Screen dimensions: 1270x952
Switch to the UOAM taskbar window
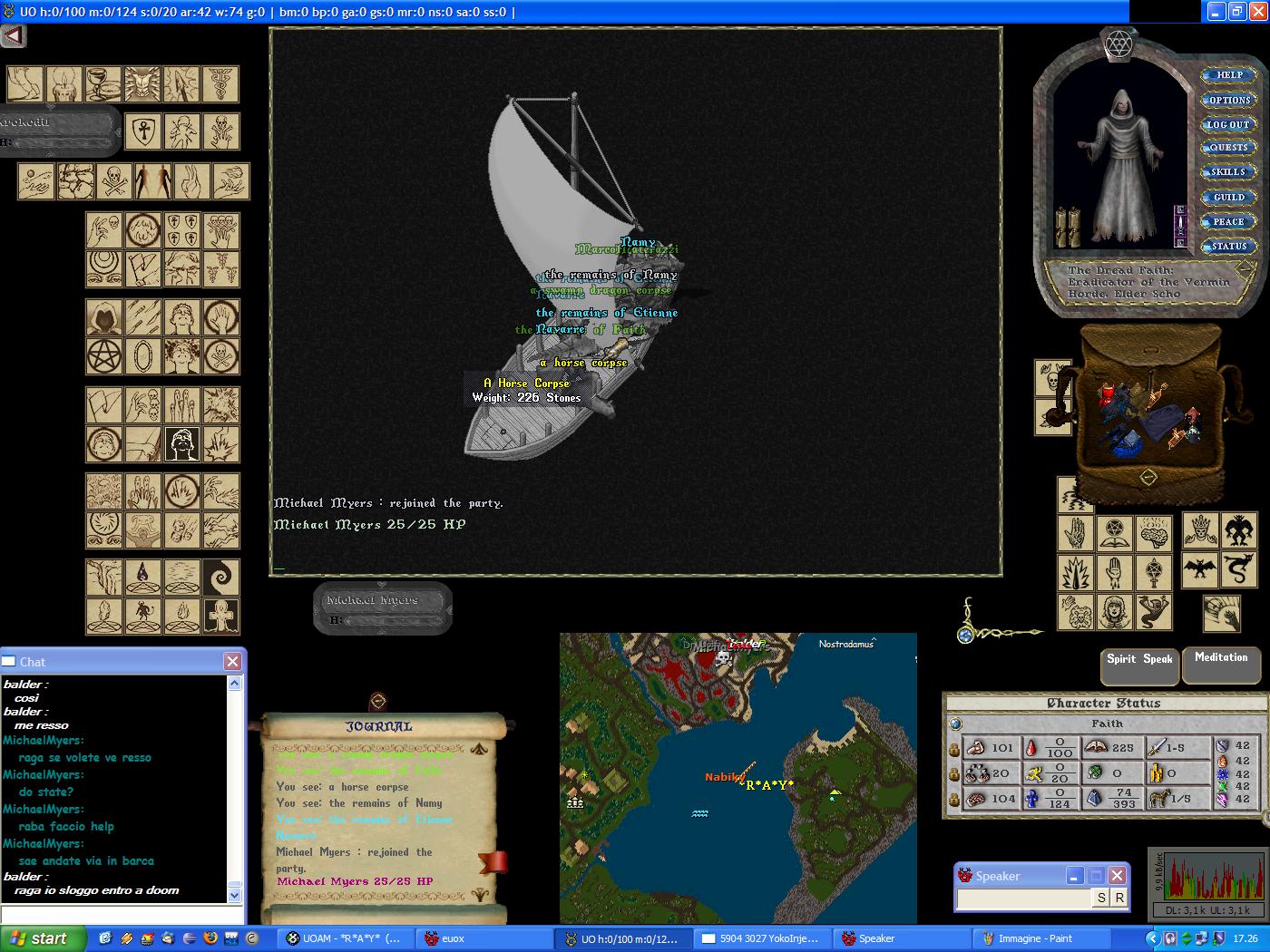coord(345,938)
